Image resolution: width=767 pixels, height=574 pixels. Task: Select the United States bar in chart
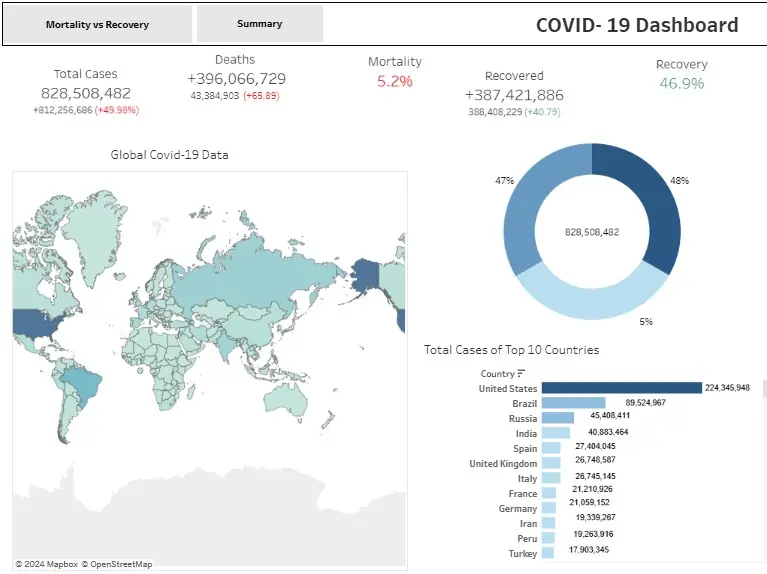pos(620,388)
